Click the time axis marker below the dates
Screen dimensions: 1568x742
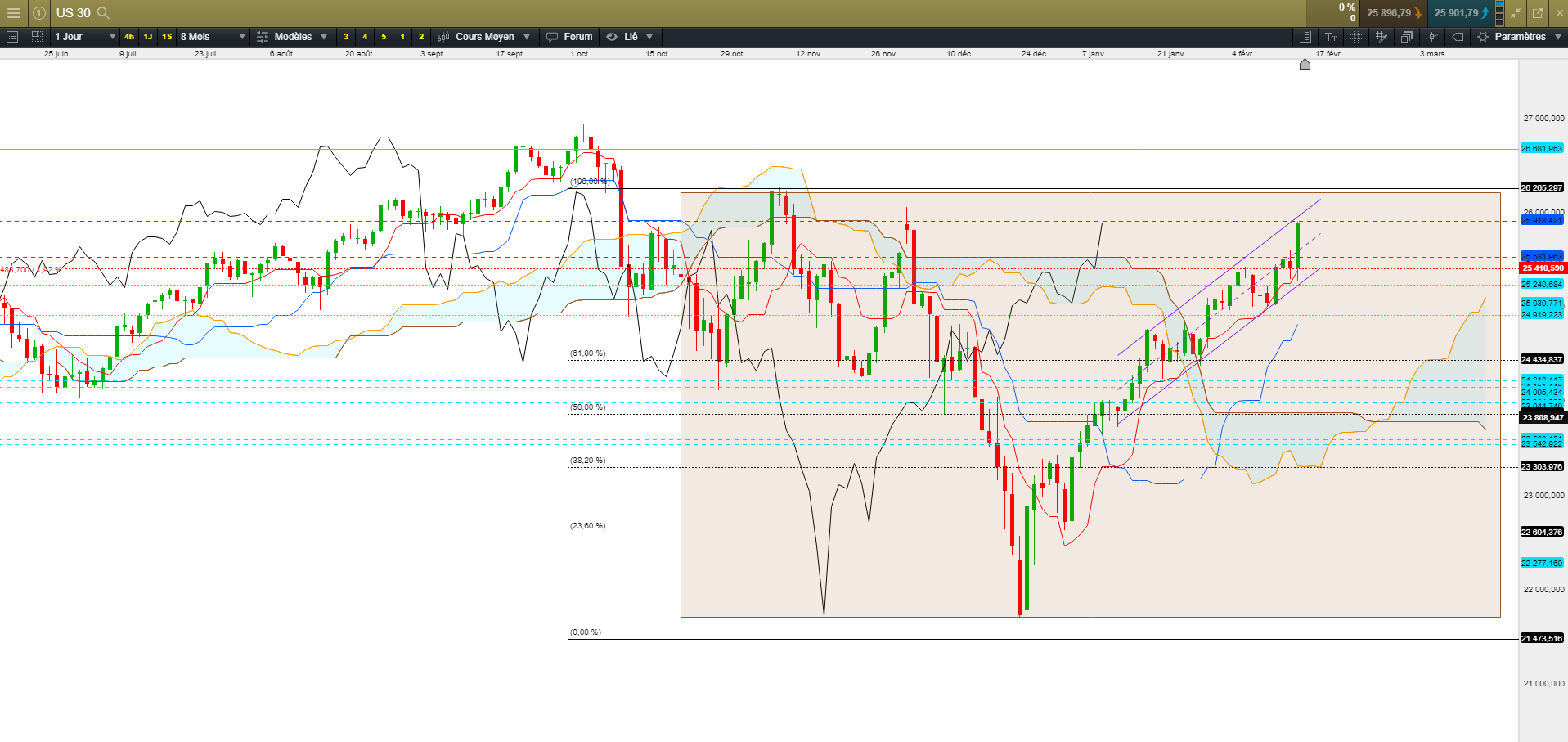coord(1305,64)
